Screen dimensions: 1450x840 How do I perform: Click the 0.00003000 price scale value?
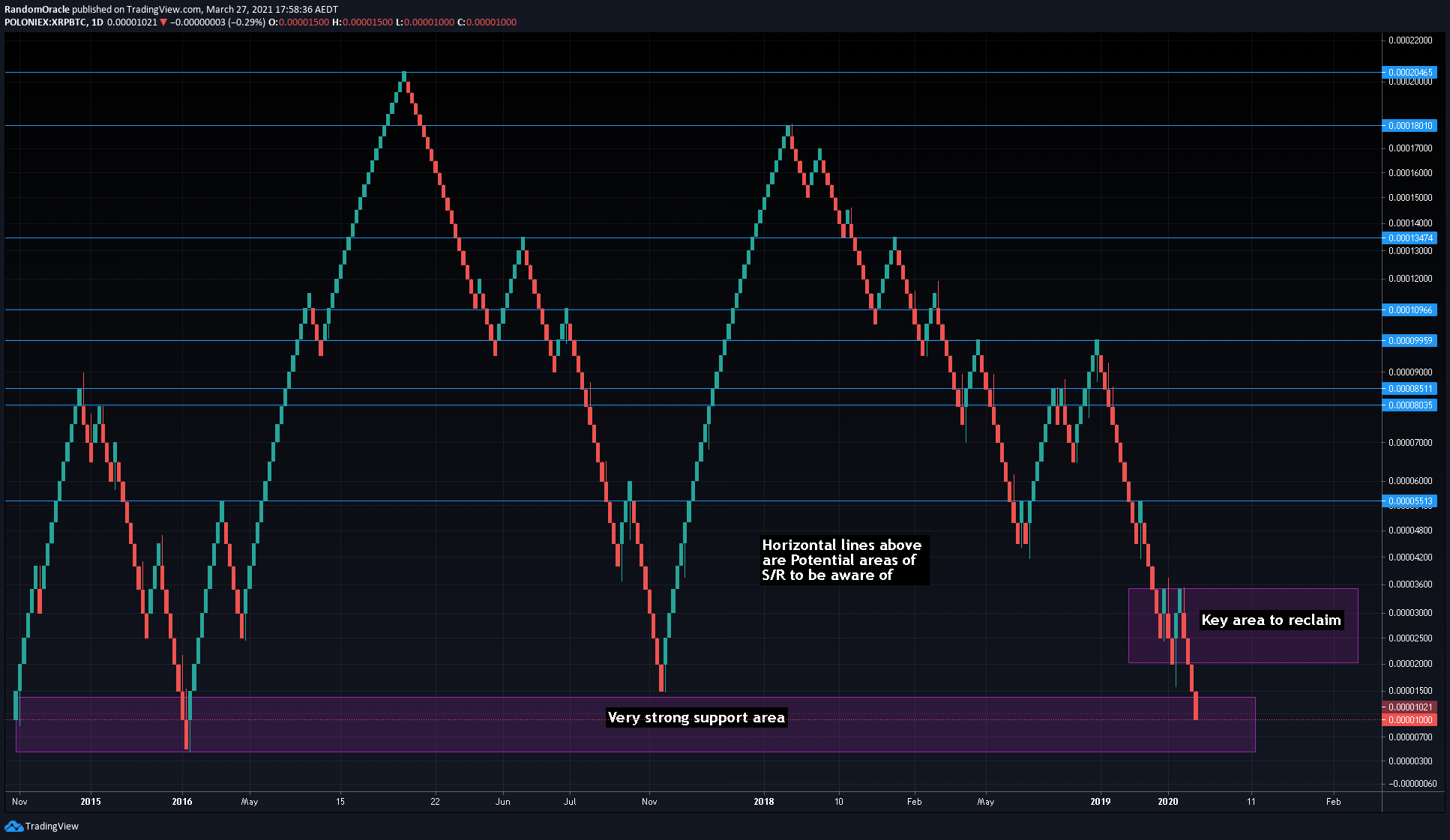(1410, 613)
